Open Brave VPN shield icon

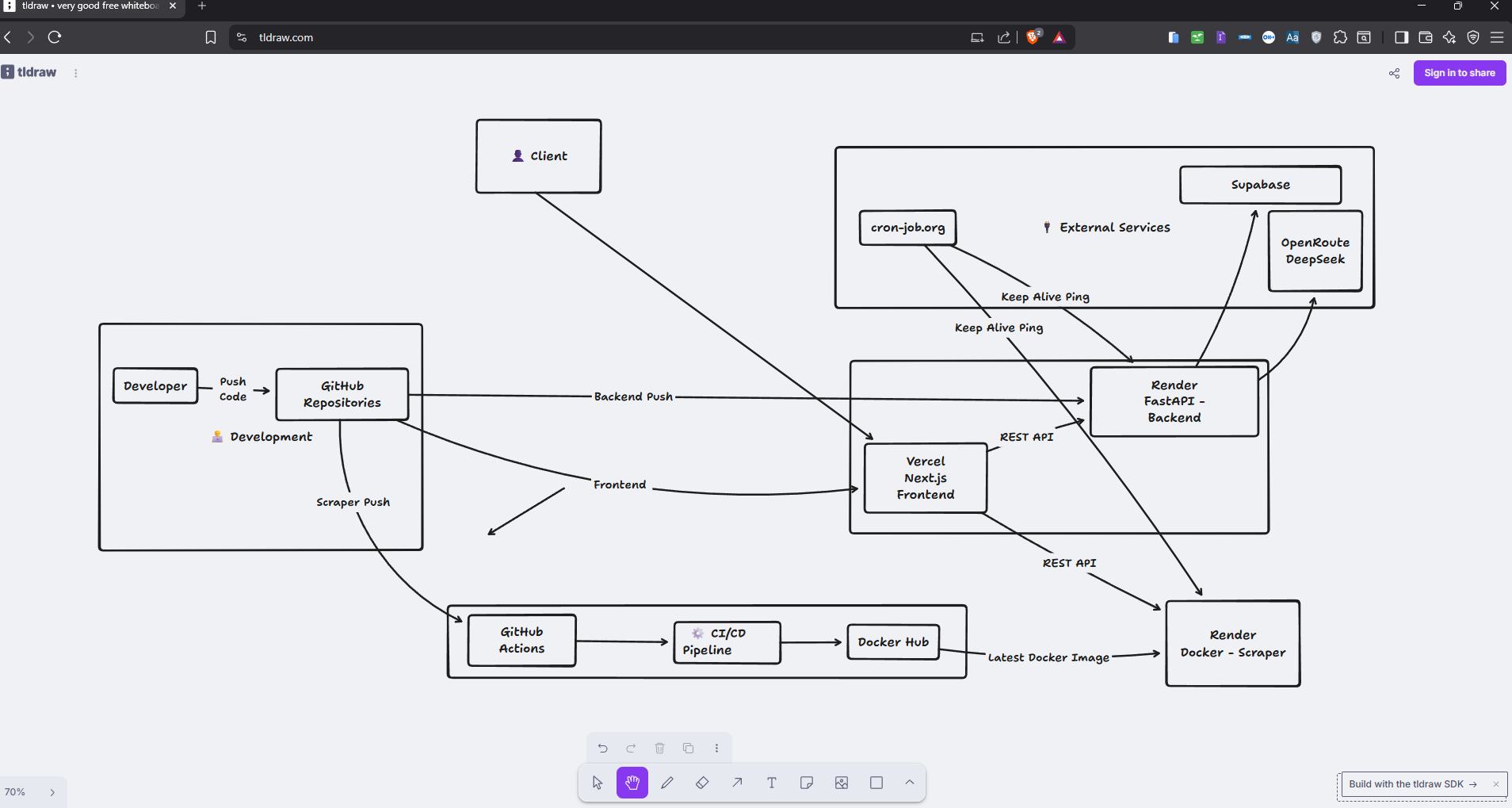(1473, 37)
